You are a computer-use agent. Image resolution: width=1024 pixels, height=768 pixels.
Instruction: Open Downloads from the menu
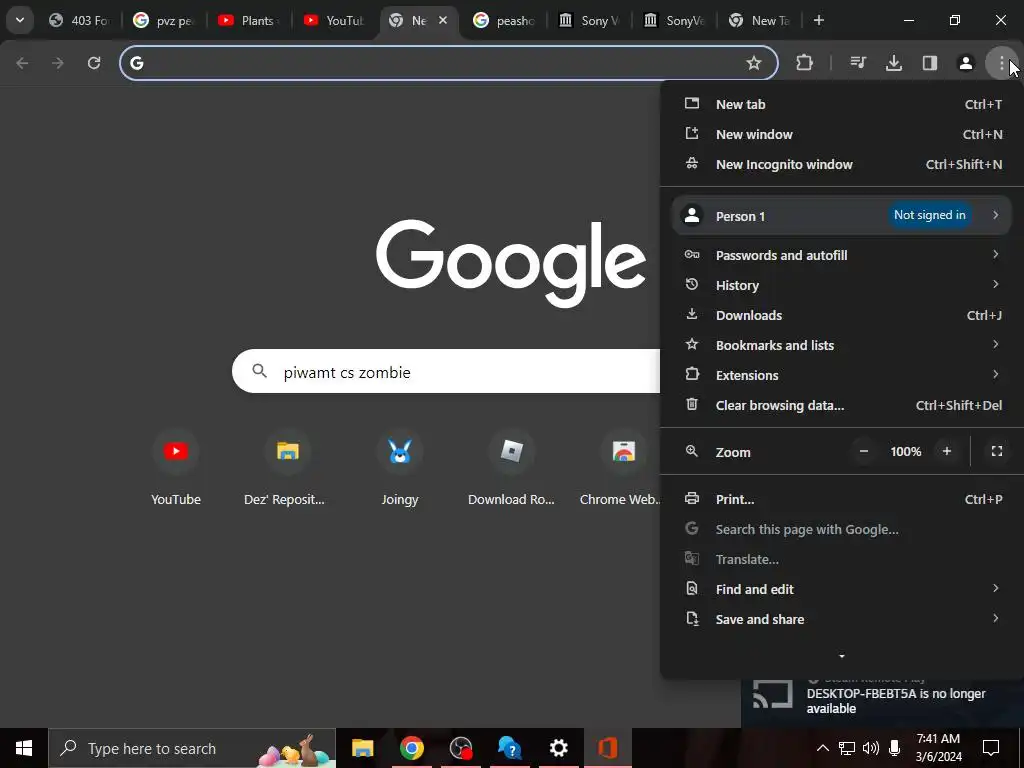coord(842,315)
